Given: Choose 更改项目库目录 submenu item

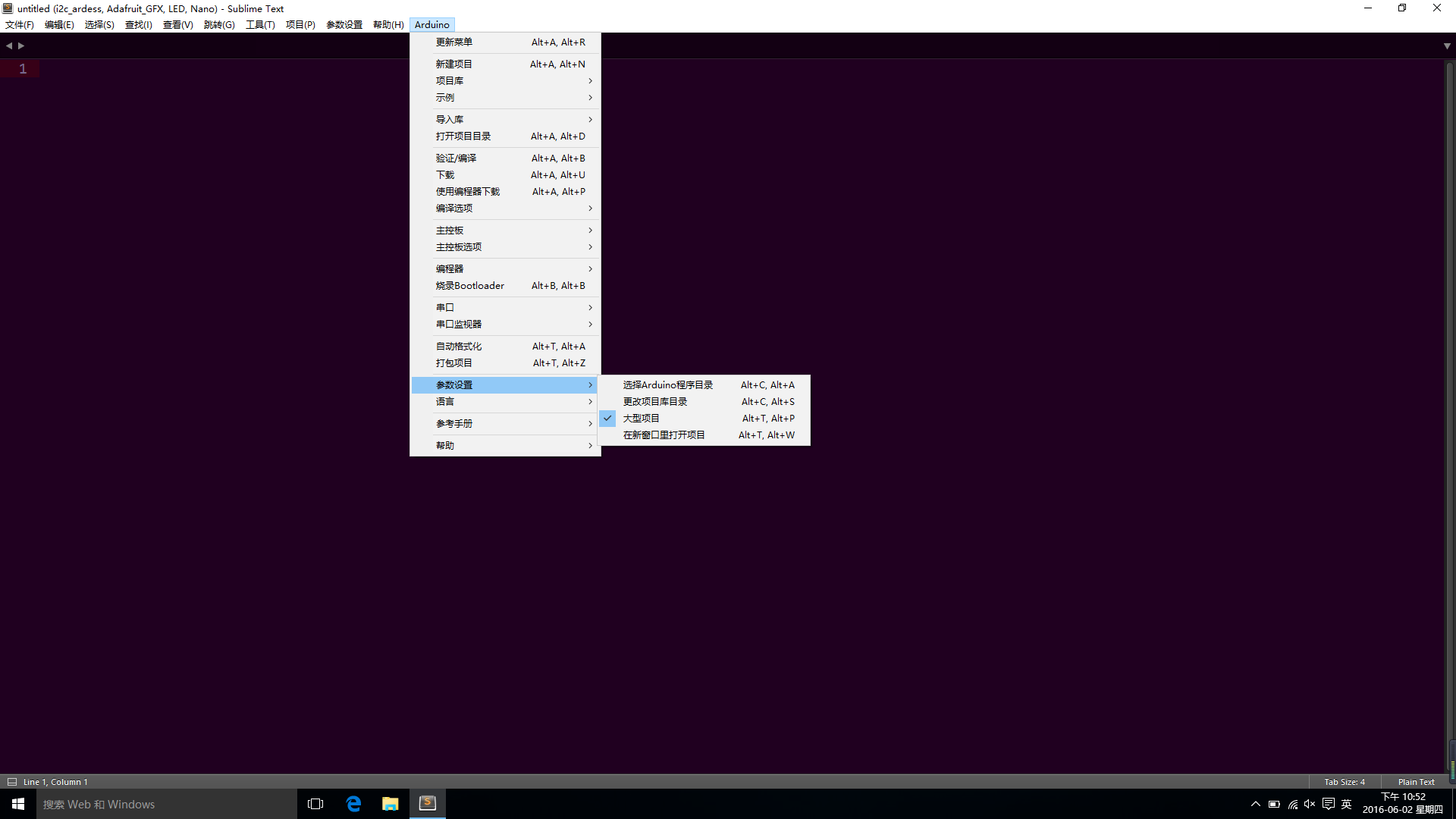Looking at the screenshot, I should tap(704, 401).
